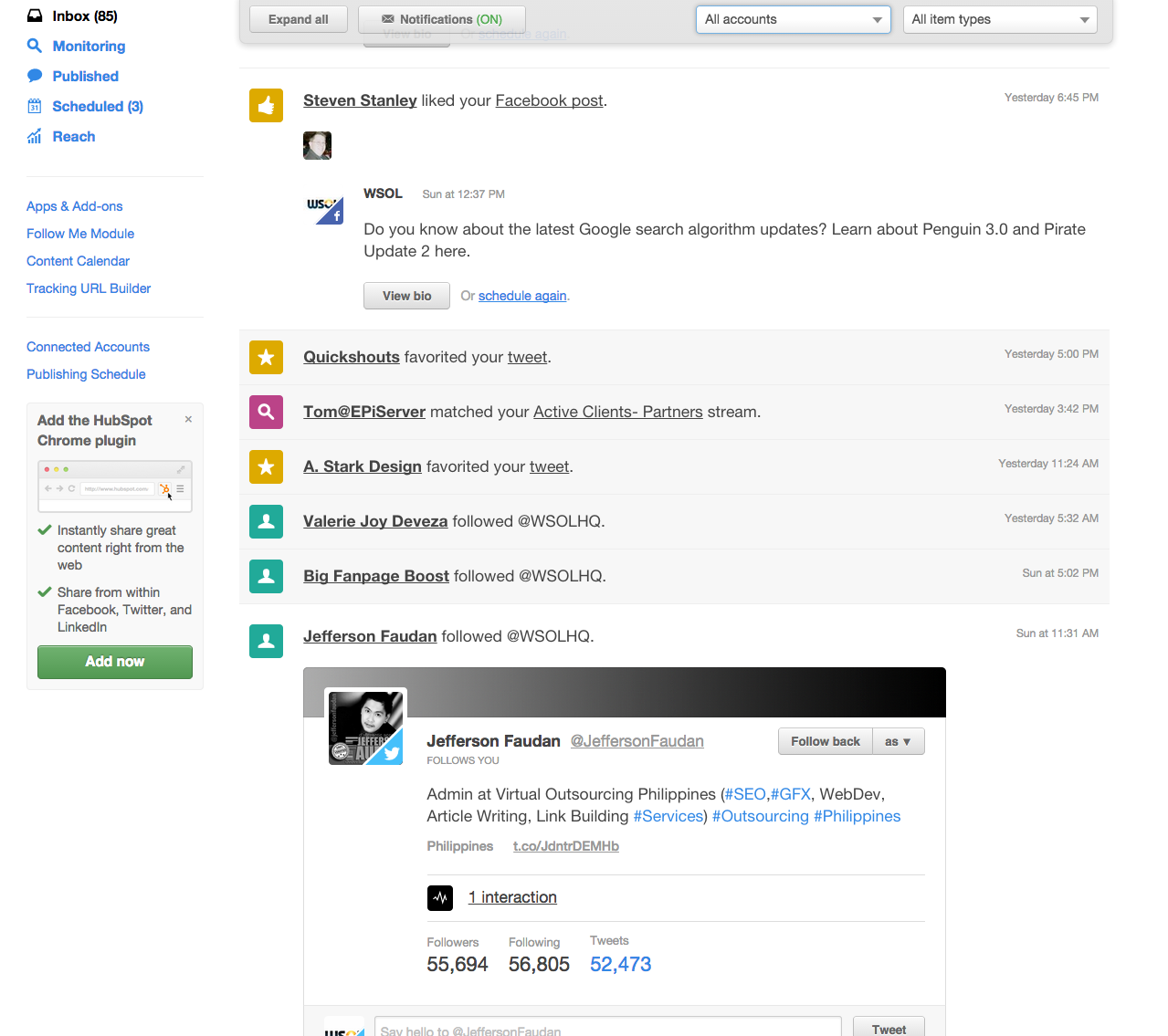Image resolution: width=1168 pixels, height=1036 pixels.
Task: Open 1 interaction link
Action: coord(512,897)
